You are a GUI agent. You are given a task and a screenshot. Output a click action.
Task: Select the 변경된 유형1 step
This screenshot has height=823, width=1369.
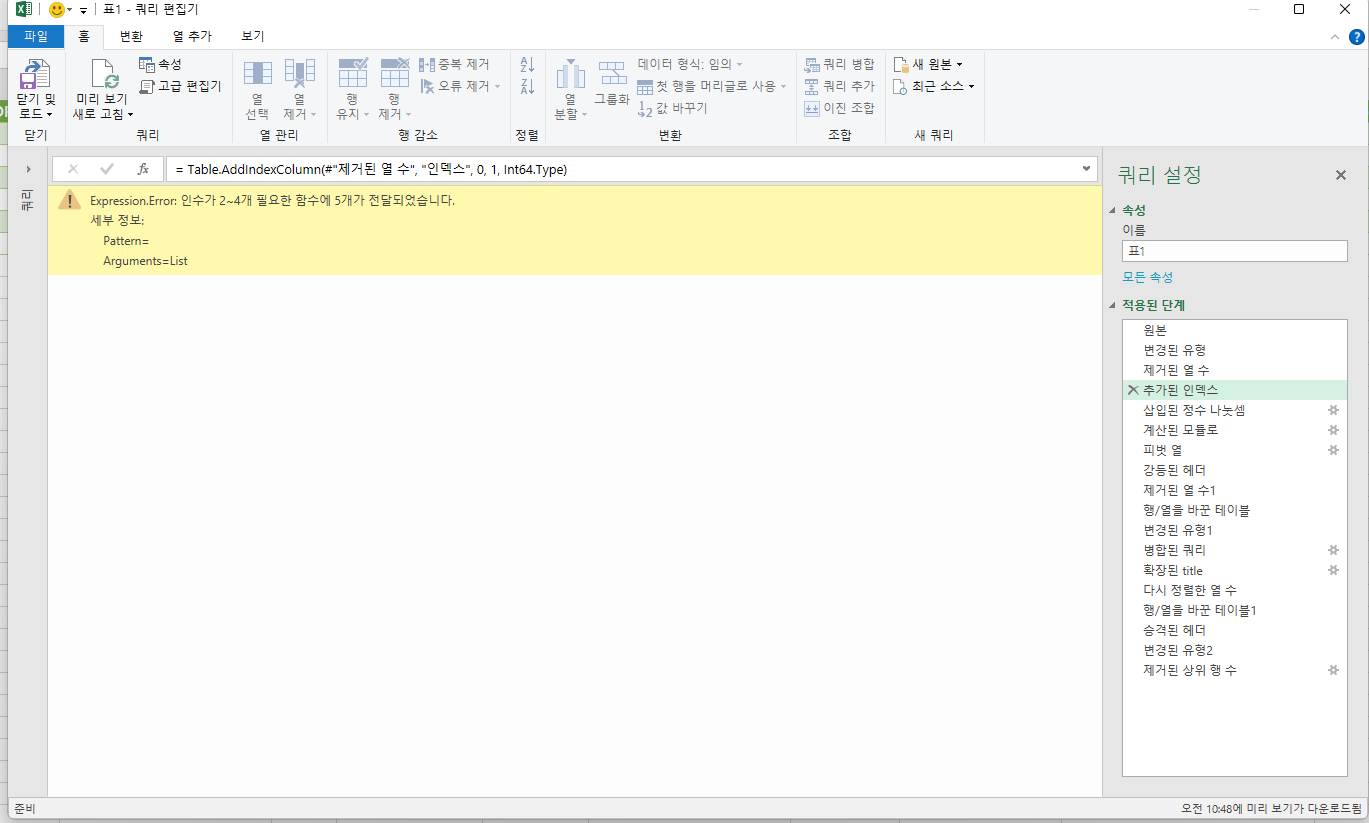coord(1235,530)
